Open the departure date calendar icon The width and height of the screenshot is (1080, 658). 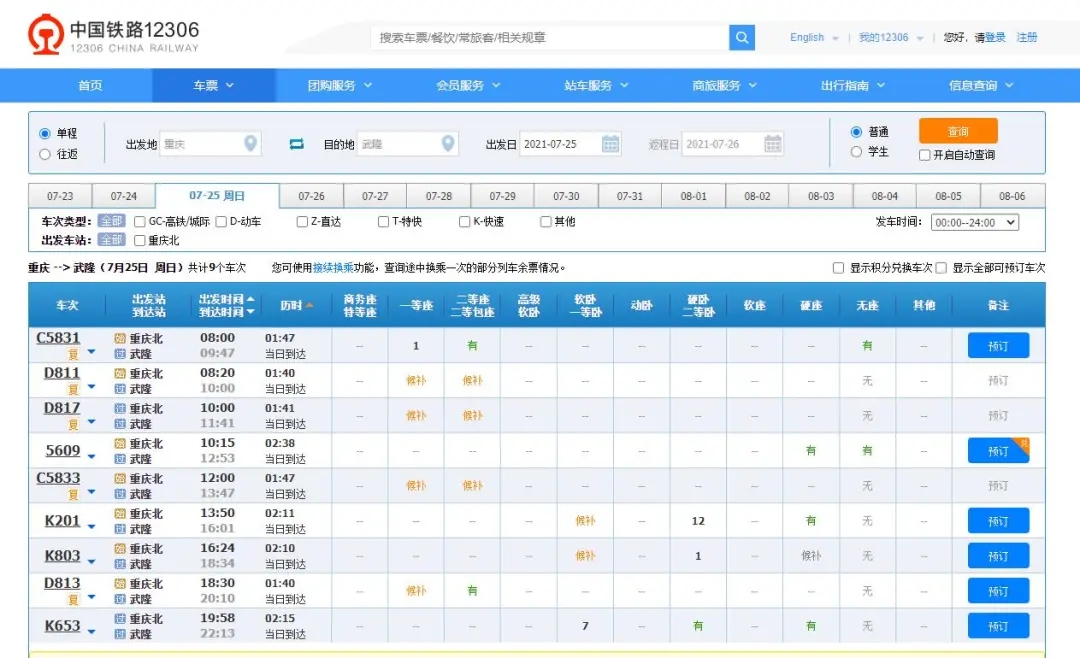[610, 144]
